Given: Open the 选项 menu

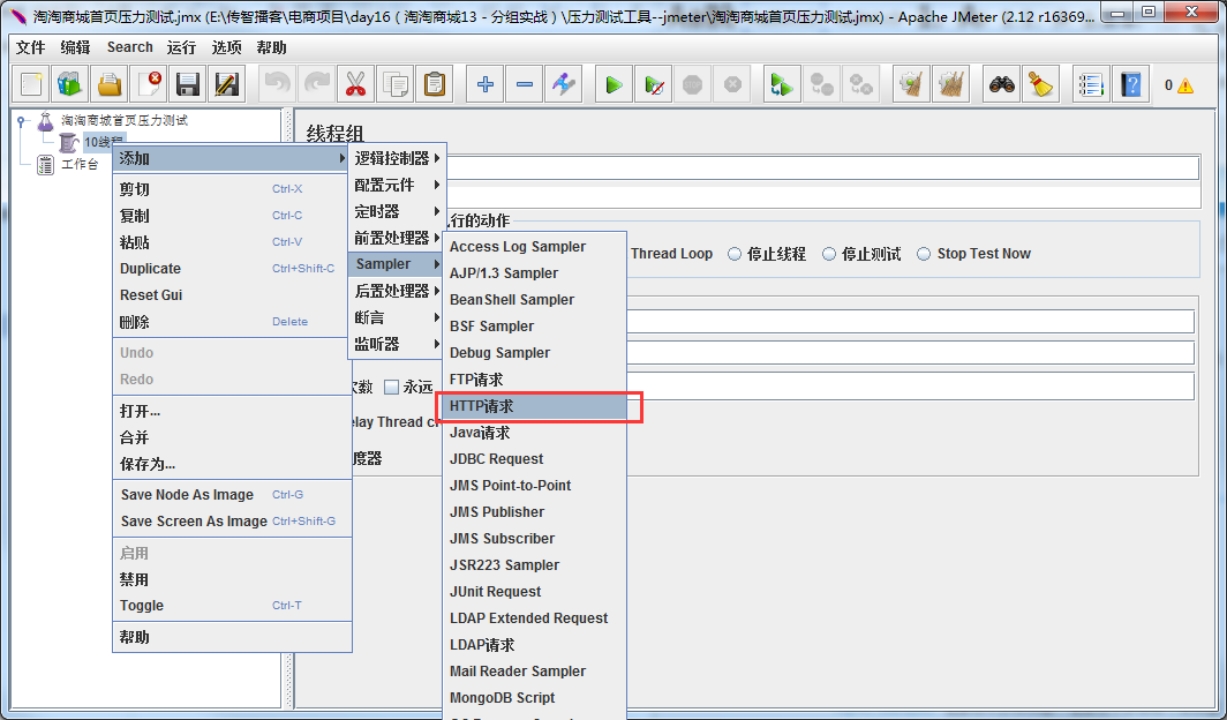Looking at the screenshot, I should click(x=227, y=47).
